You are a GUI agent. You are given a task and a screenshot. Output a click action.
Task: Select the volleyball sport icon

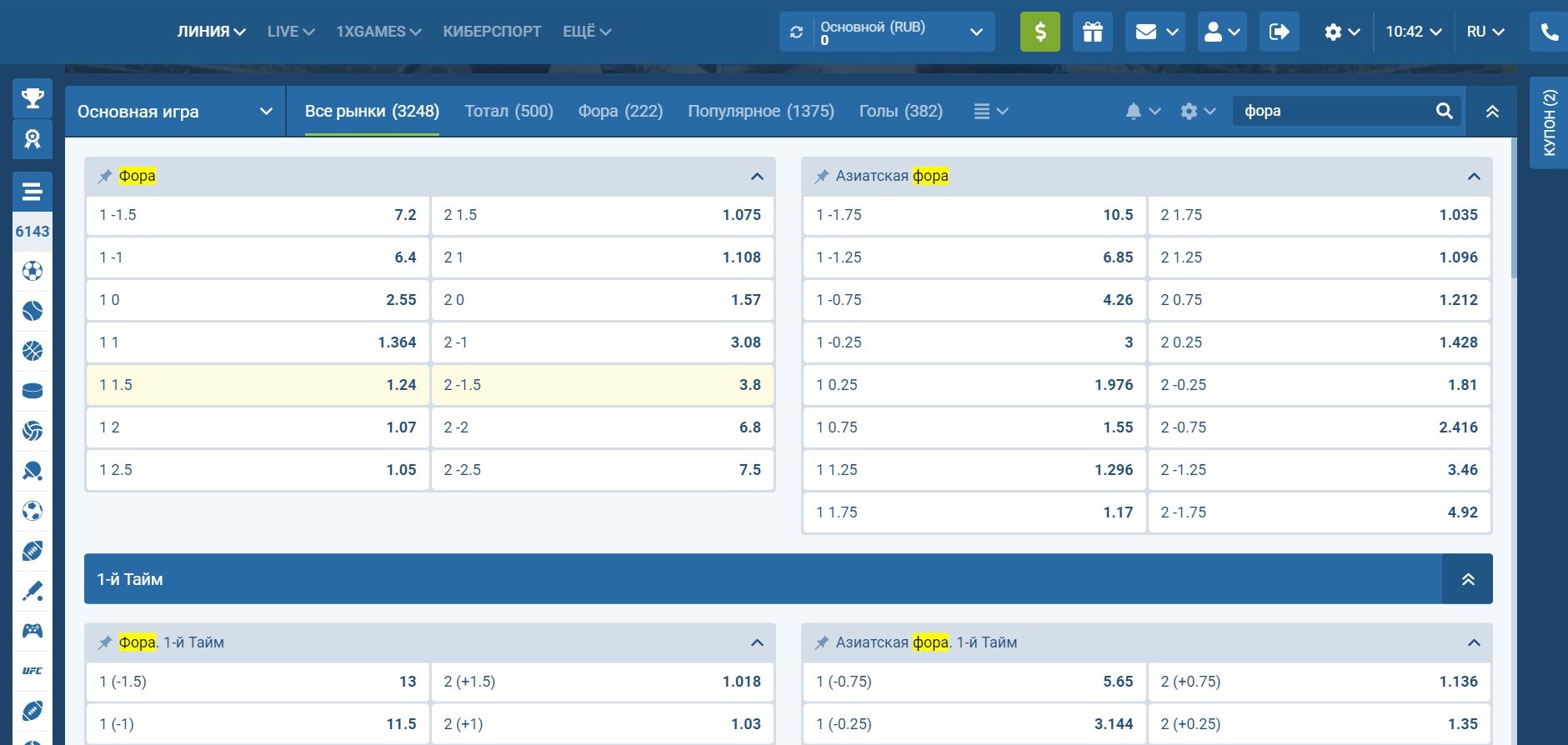[x=33, y=431]
